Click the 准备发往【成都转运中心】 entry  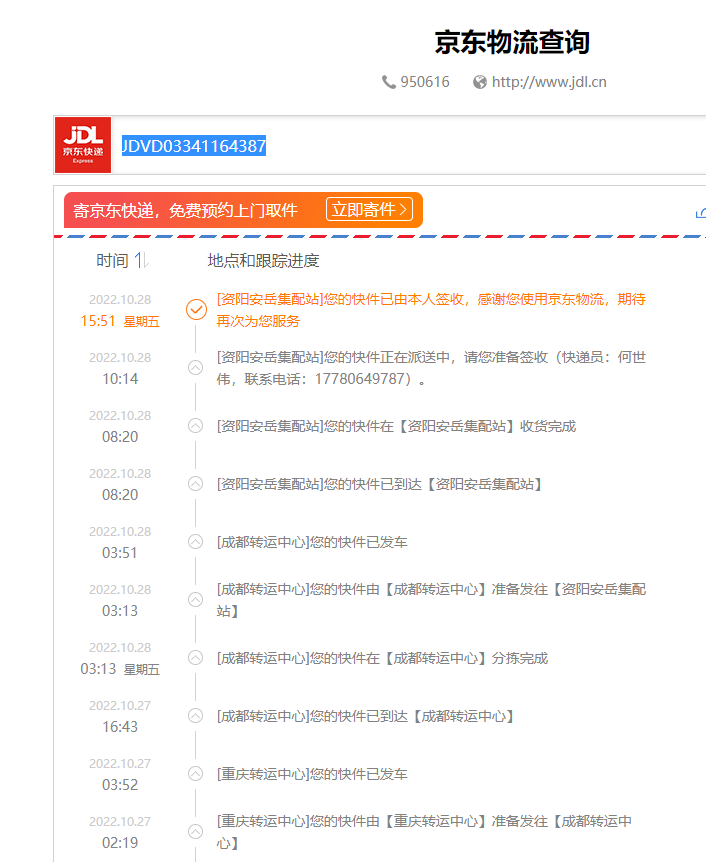(x=424, y=832)
